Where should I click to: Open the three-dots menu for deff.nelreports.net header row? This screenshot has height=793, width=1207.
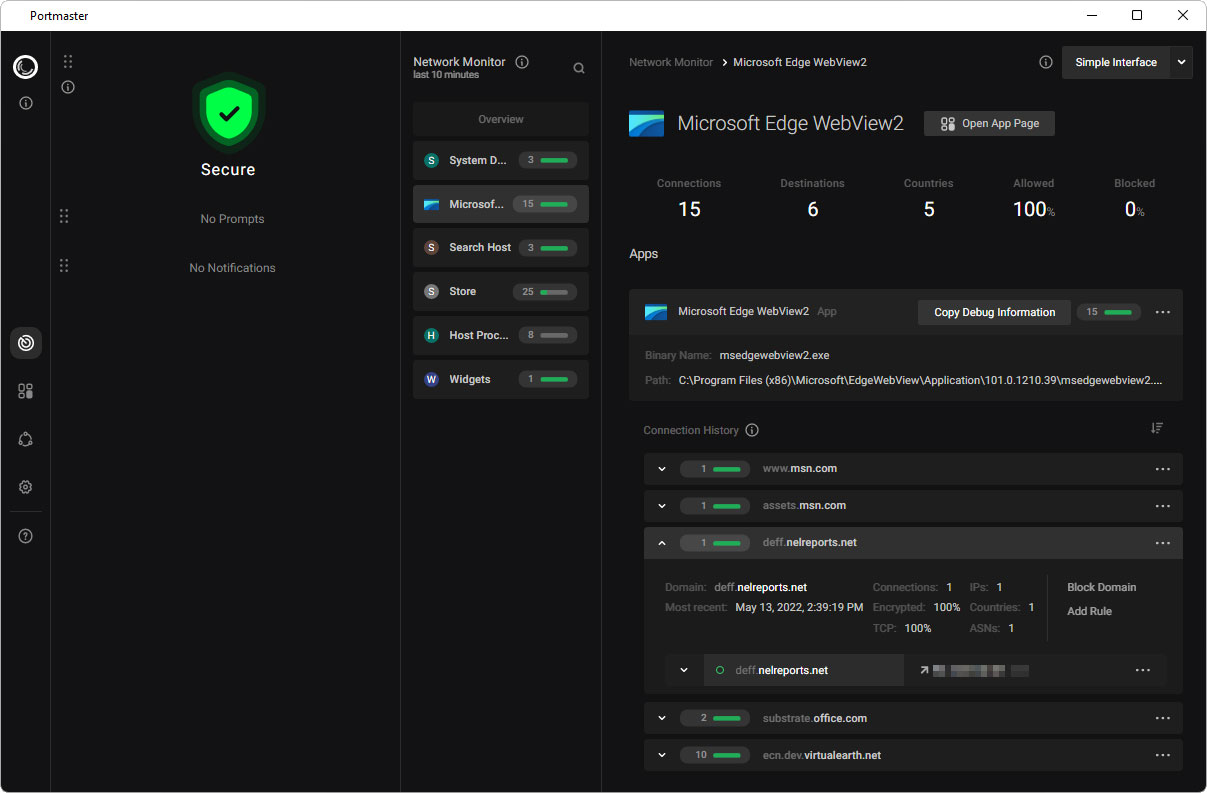(1163, 543)
